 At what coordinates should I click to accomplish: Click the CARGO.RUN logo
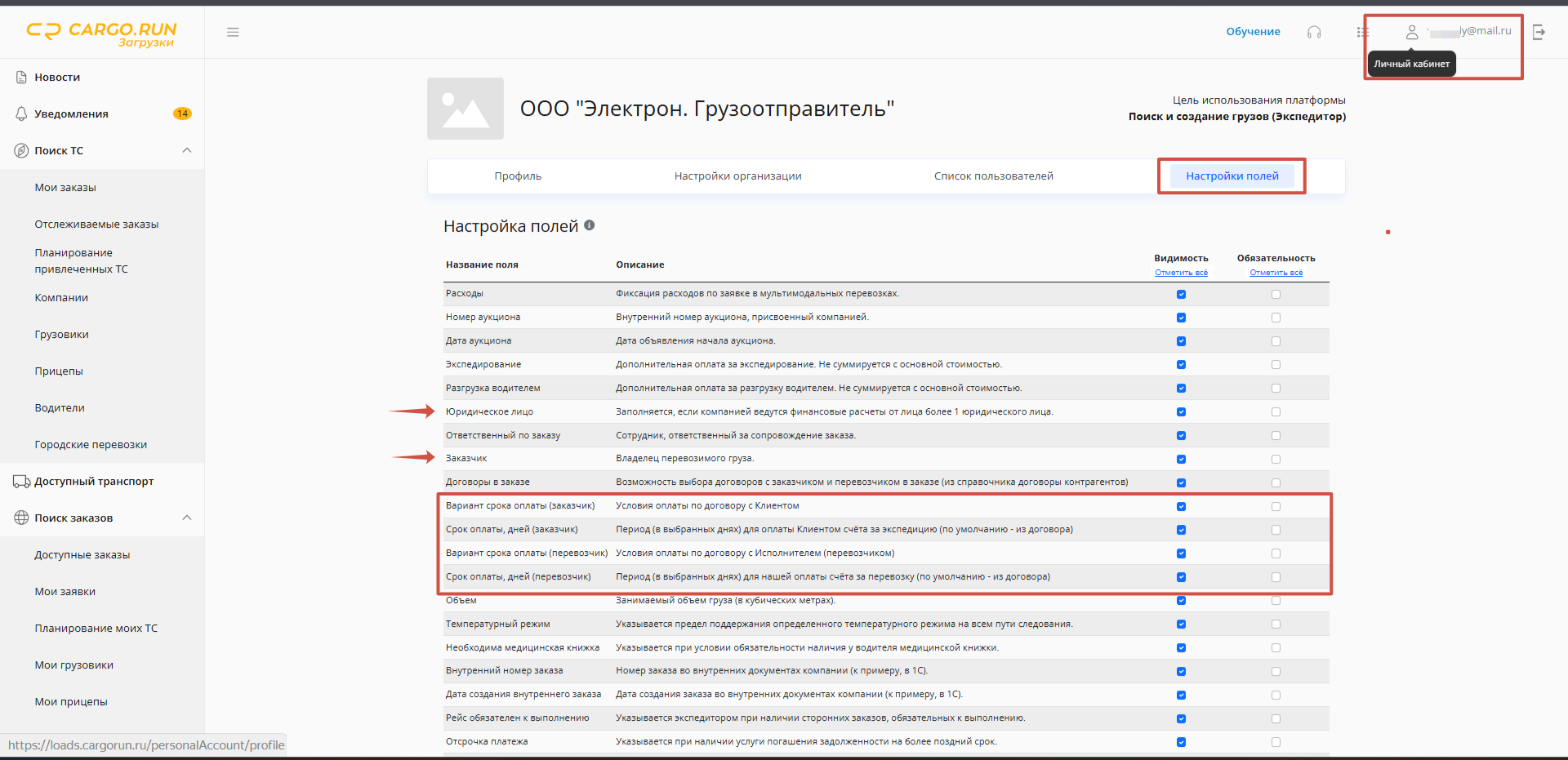coord(102,33)
